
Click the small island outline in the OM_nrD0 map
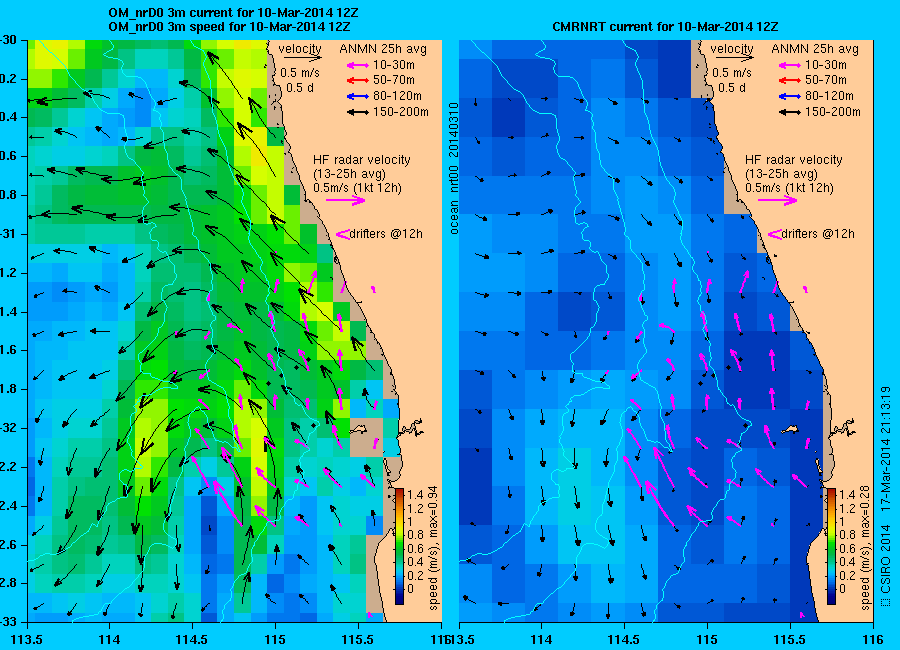(359, 428)
